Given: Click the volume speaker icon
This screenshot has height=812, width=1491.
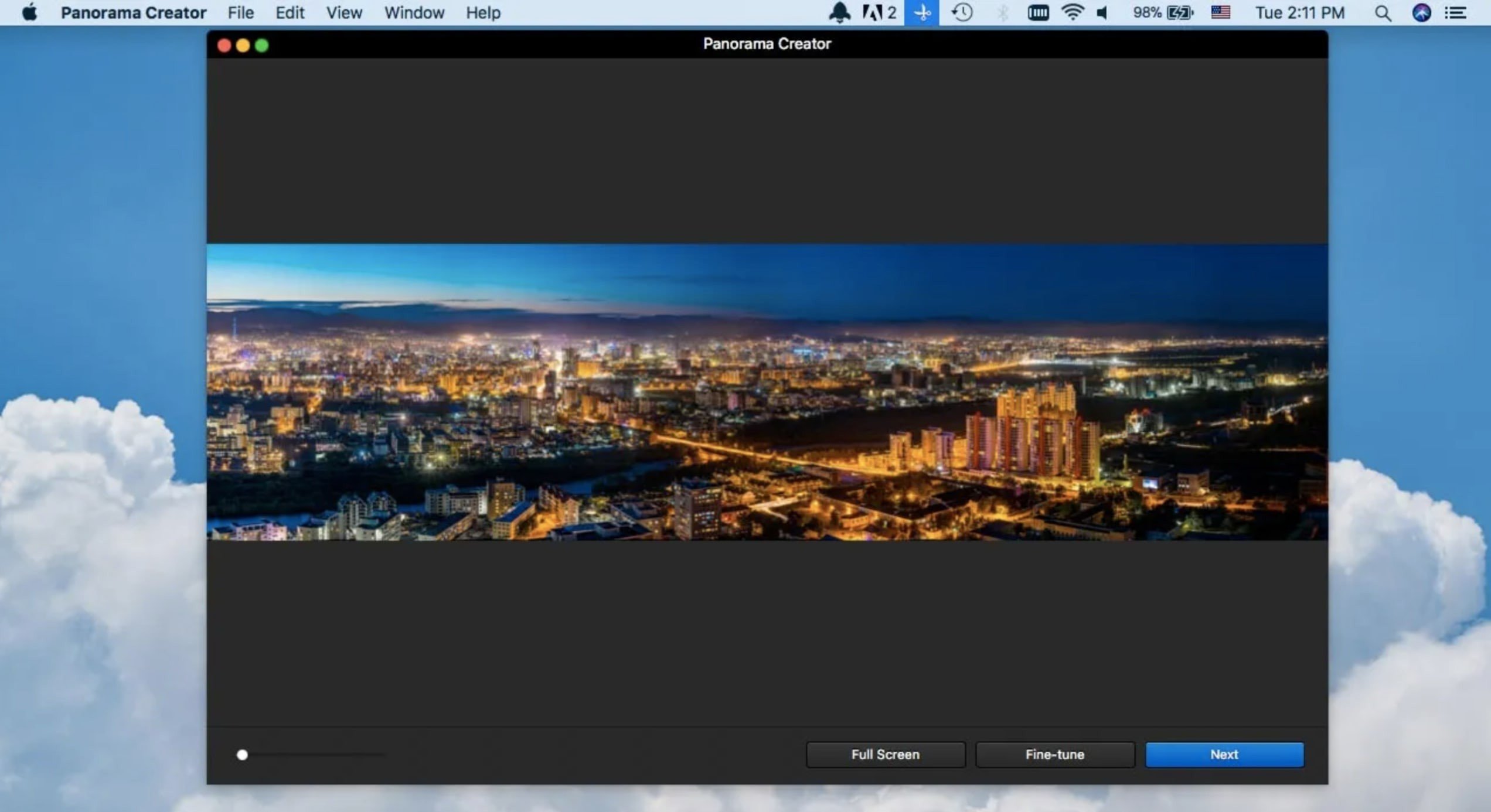Looking at the screenshot, I should (1102, 12).
